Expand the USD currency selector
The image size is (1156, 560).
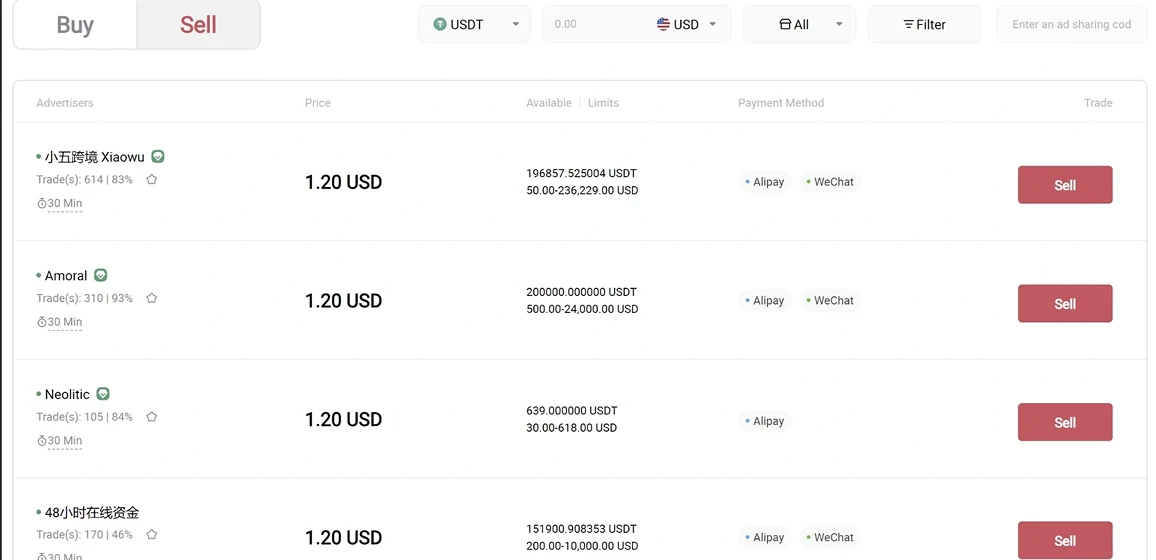coord(686,24)
